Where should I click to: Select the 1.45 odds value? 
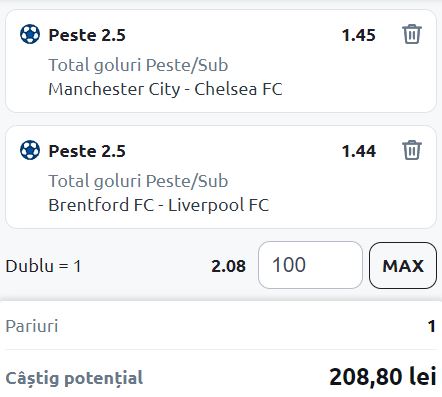click(x=359, y=35)
